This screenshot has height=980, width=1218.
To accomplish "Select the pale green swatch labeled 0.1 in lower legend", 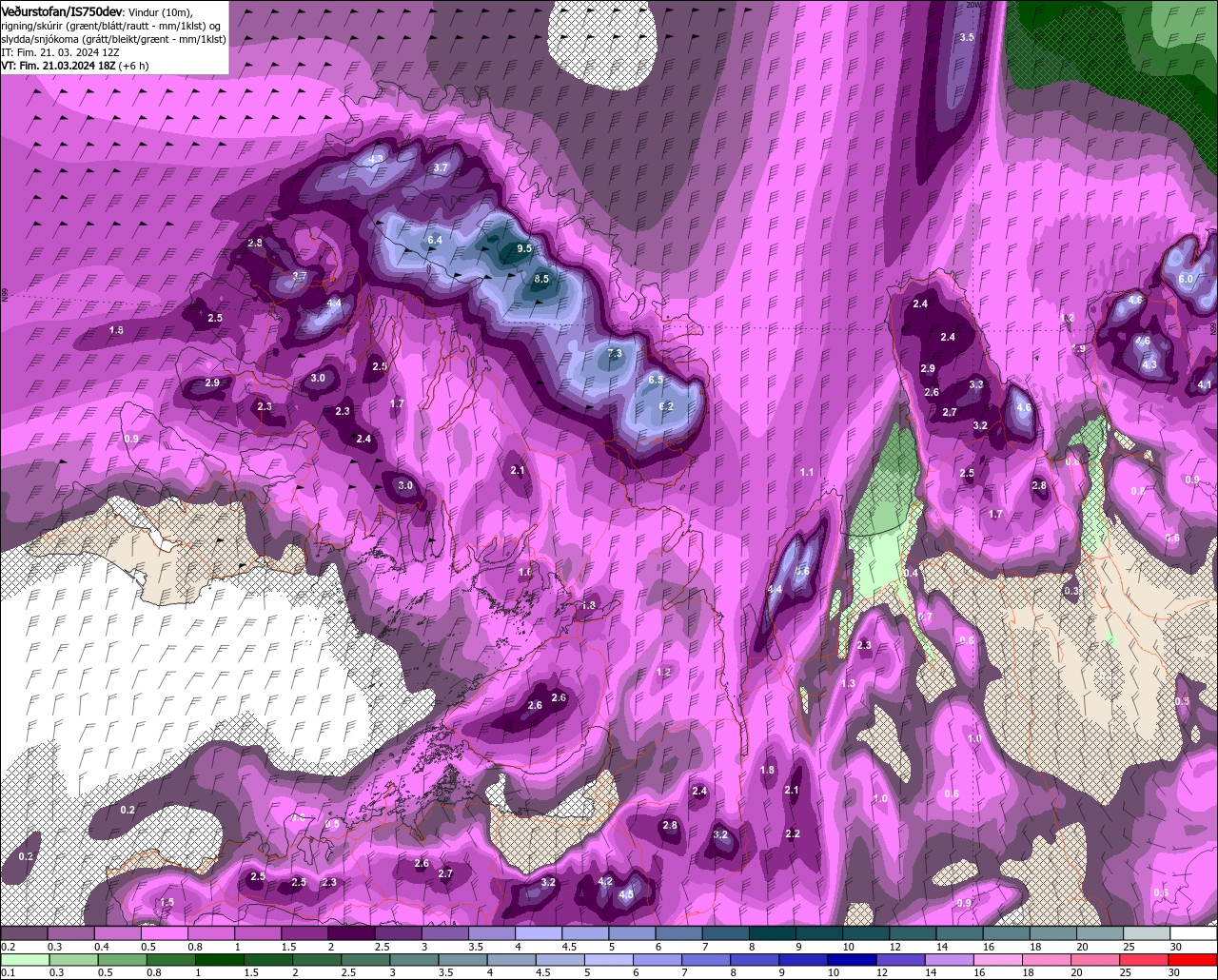I will tap(24, 960).
